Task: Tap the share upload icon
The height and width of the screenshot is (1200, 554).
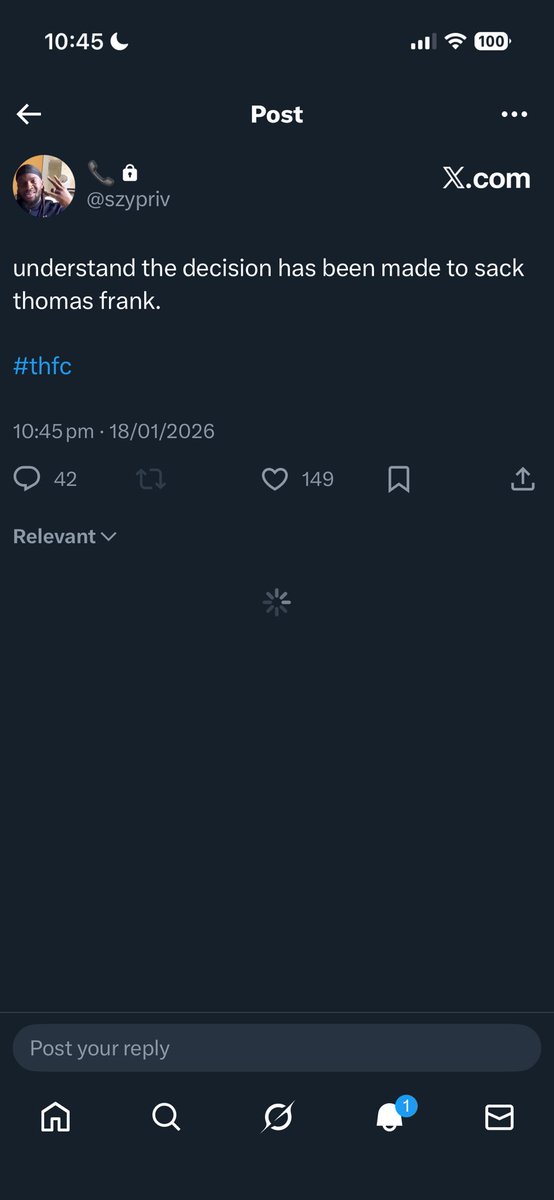Action: 522,480
